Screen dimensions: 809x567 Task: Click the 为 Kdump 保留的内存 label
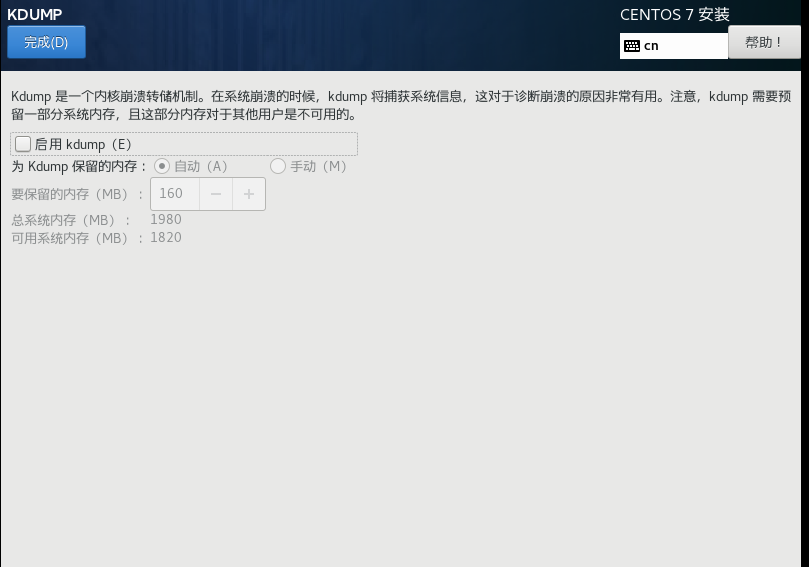79,166
